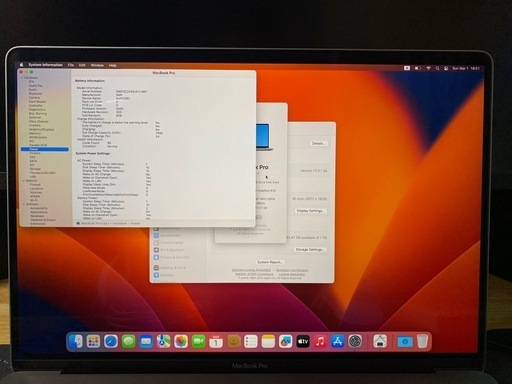
Task: Click the battery status icon
Action: tap(417, 68)
